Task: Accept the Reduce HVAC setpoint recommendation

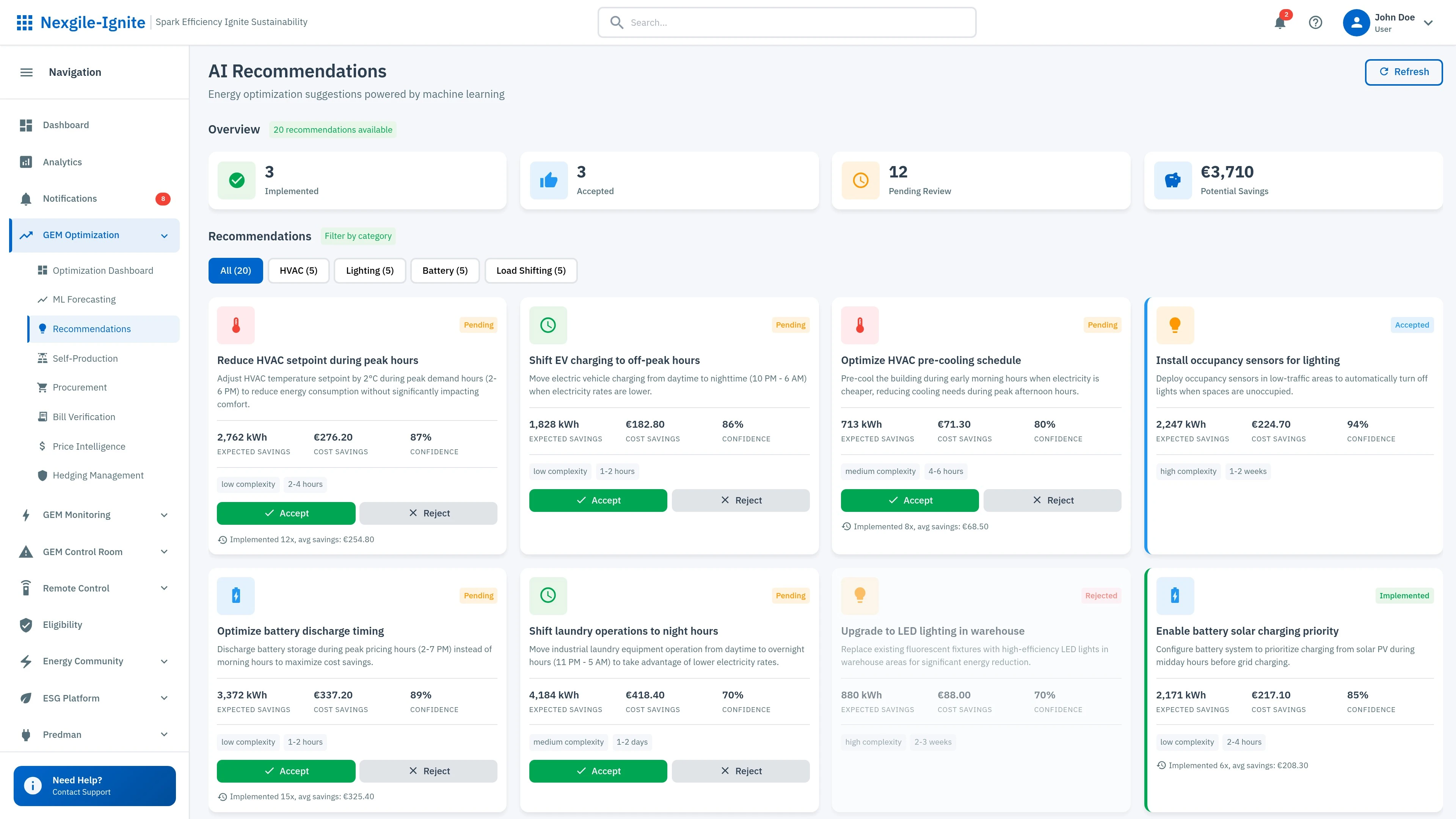Action: pos(286,513)
